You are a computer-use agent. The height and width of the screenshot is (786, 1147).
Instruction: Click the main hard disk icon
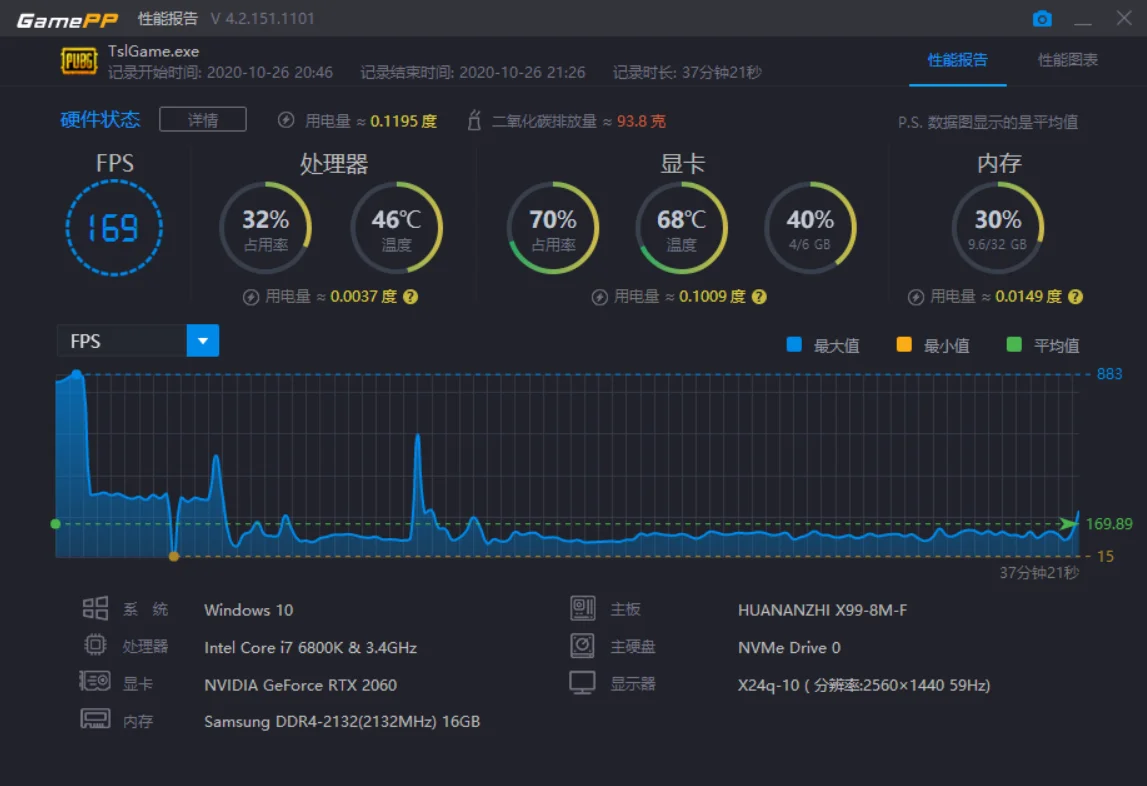(x=582, y=645)
